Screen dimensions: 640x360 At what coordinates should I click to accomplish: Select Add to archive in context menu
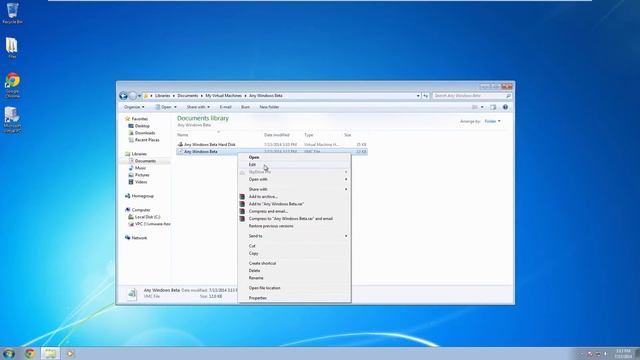coord(294,197)
